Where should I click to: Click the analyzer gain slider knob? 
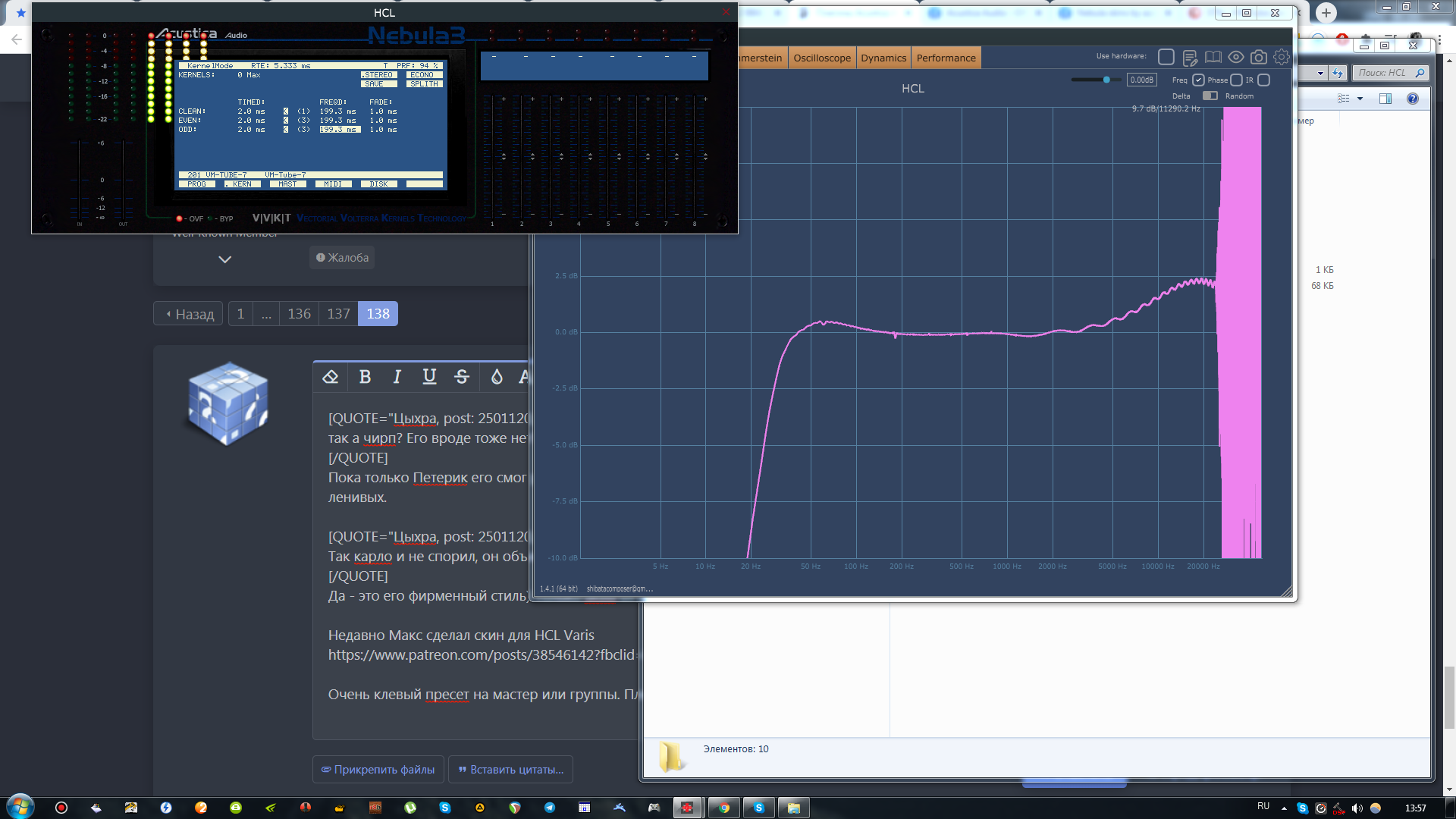(x=1106, y=80)
